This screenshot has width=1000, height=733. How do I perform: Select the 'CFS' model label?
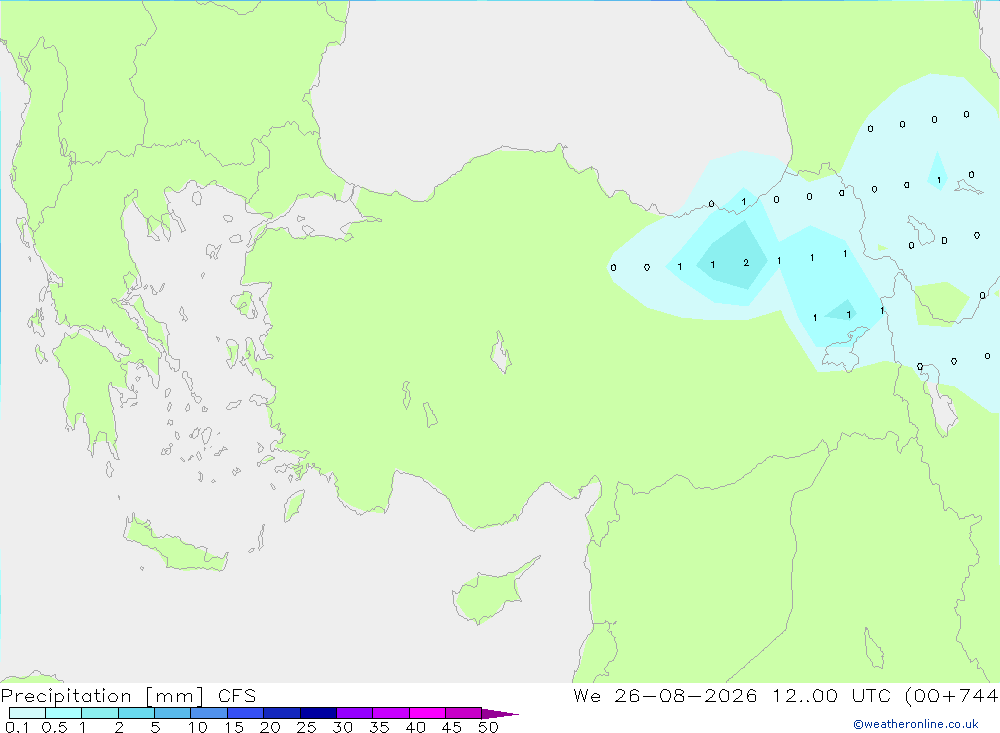click(237, 695)
